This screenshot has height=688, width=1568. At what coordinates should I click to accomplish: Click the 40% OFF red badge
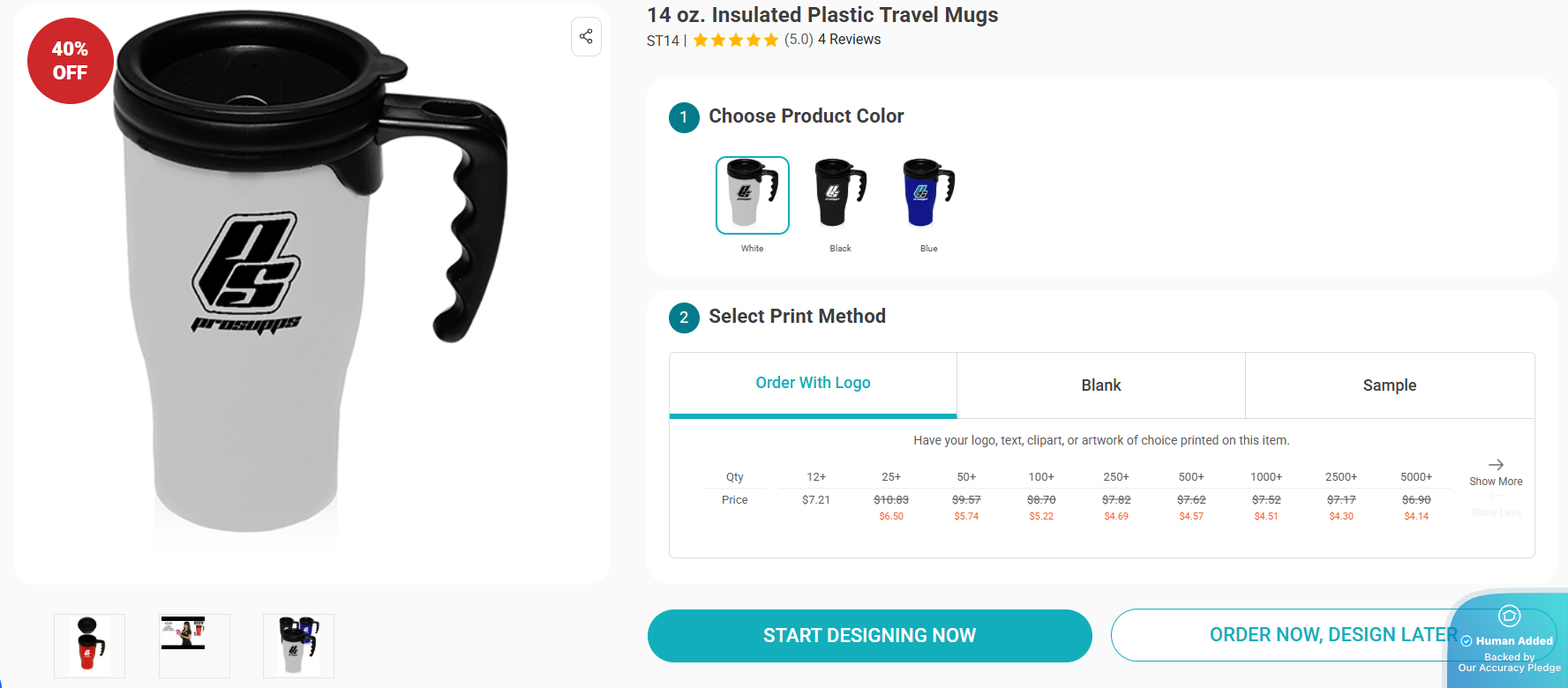pyautogui.click(x=70, y=61)
